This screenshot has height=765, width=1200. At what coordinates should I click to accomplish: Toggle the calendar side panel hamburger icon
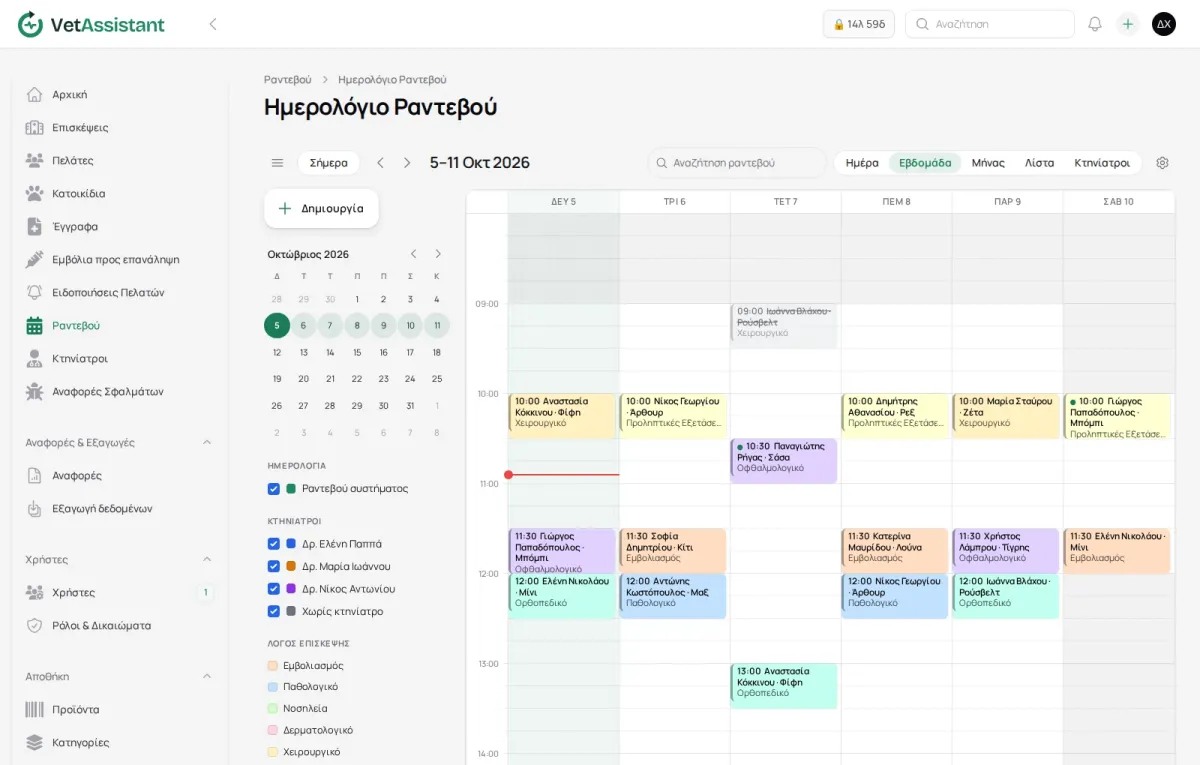click(277, 163)
